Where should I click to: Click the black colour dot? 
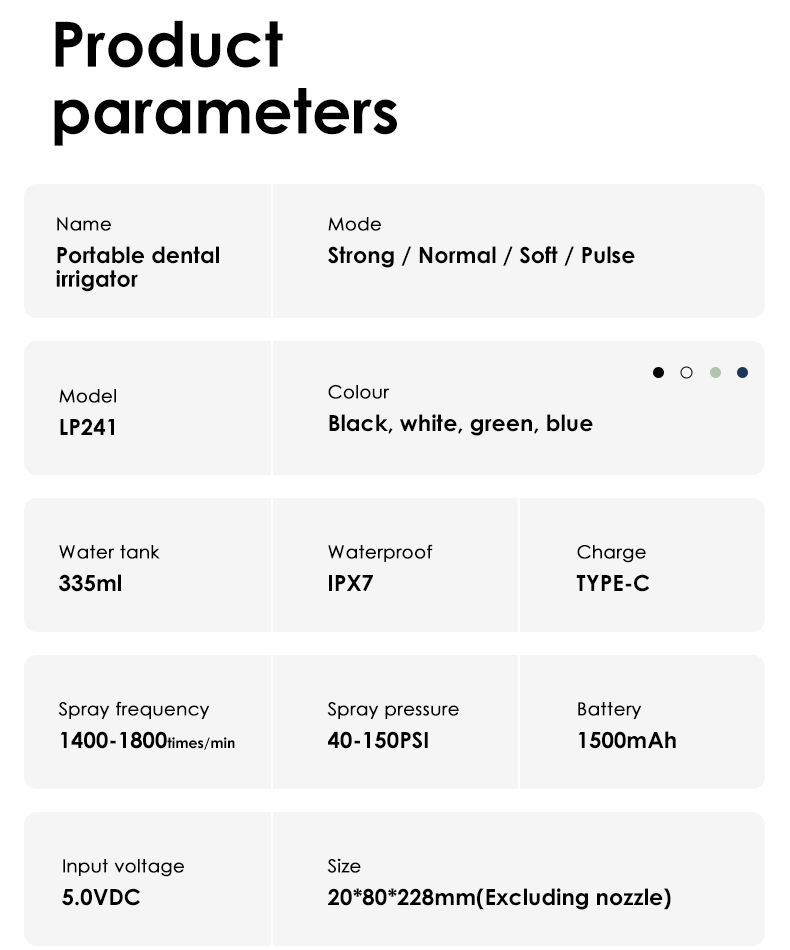658,372
